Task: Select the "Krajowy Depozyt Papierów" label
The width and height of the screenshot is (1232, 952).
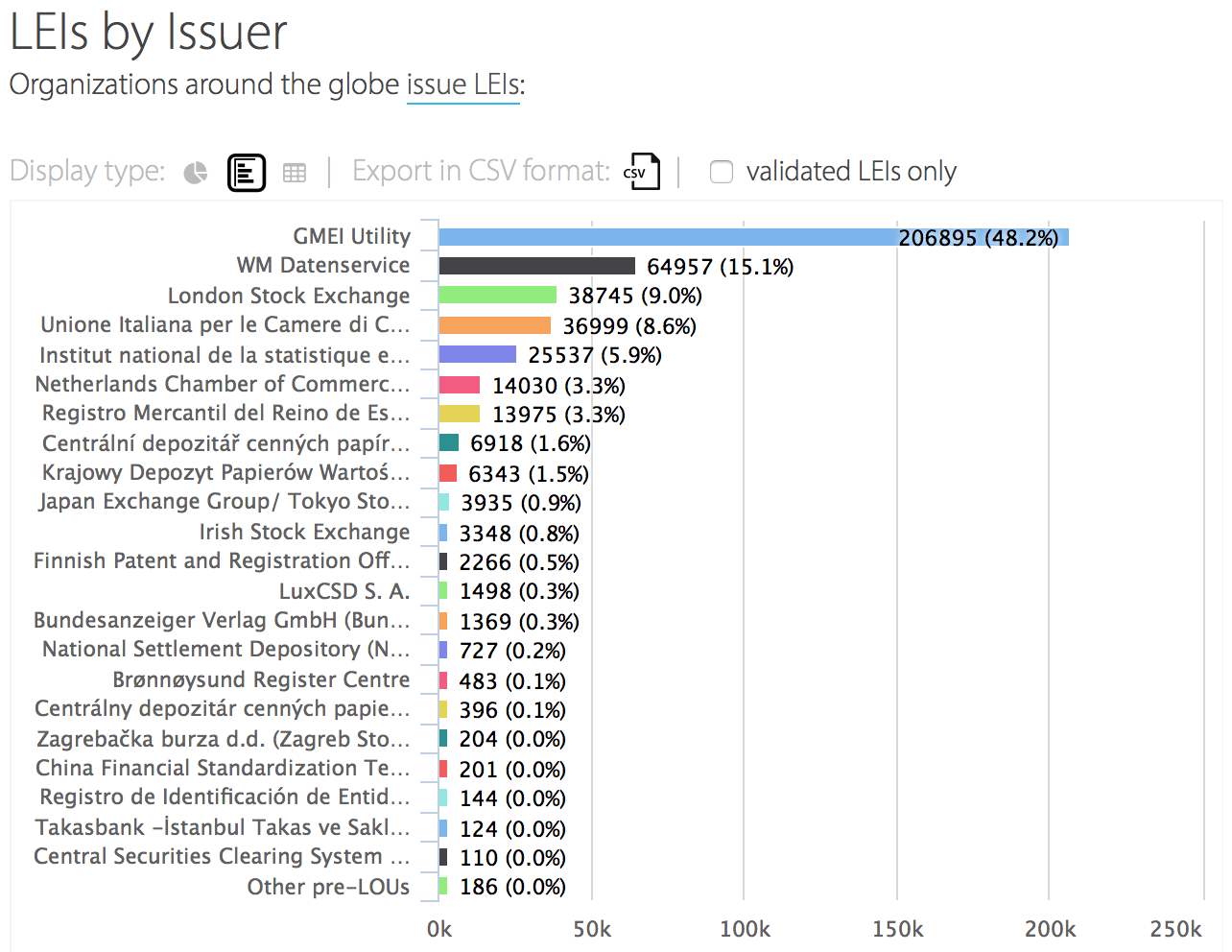Action: click(x=226, y=472)
